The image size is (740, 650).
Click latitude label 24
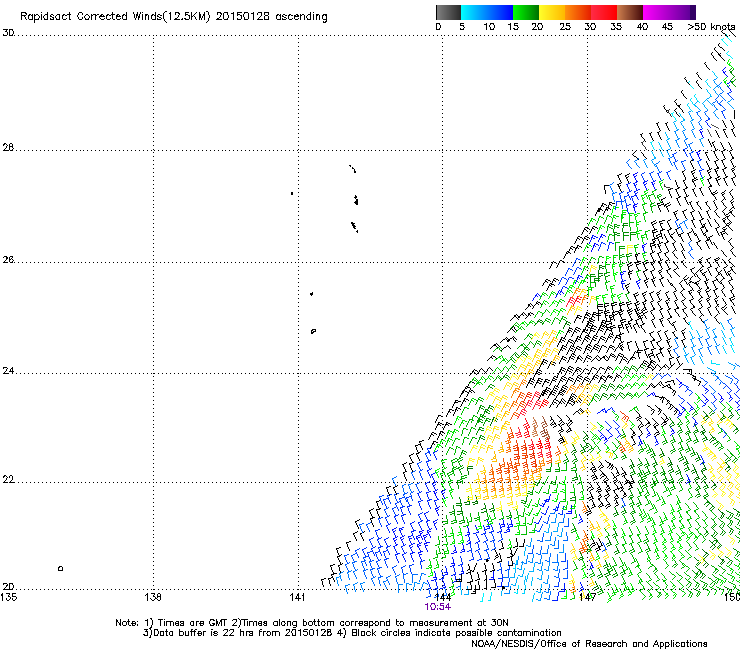(8, 371)
